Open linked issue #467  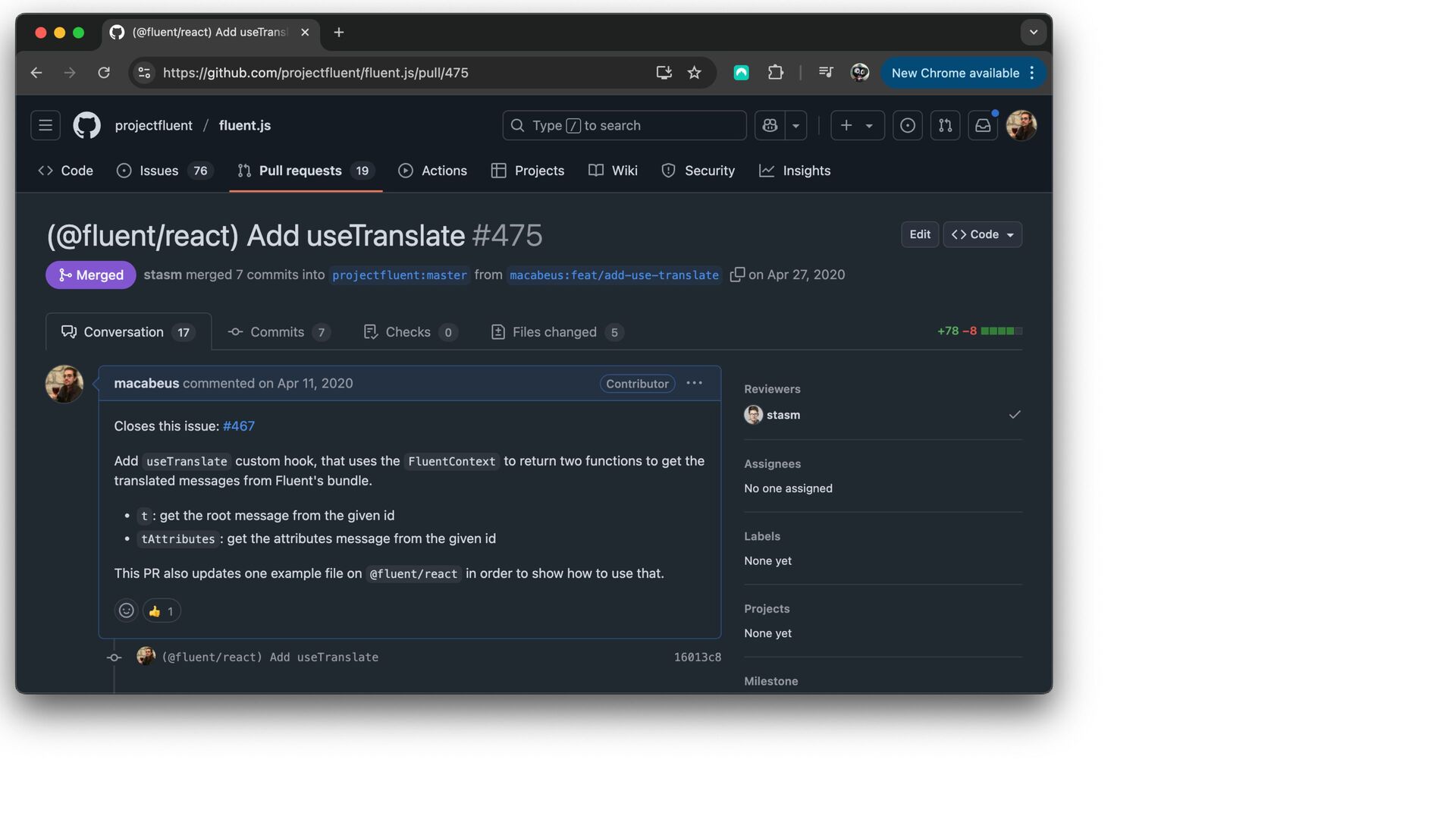[238, 426]
